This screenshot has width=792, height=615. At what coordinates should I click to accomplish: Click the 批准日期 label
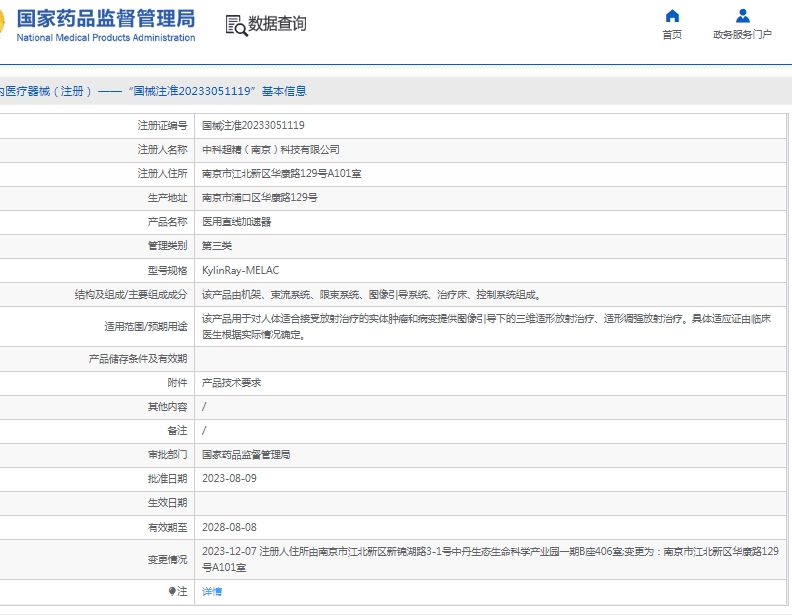click(x=167, y=478)
